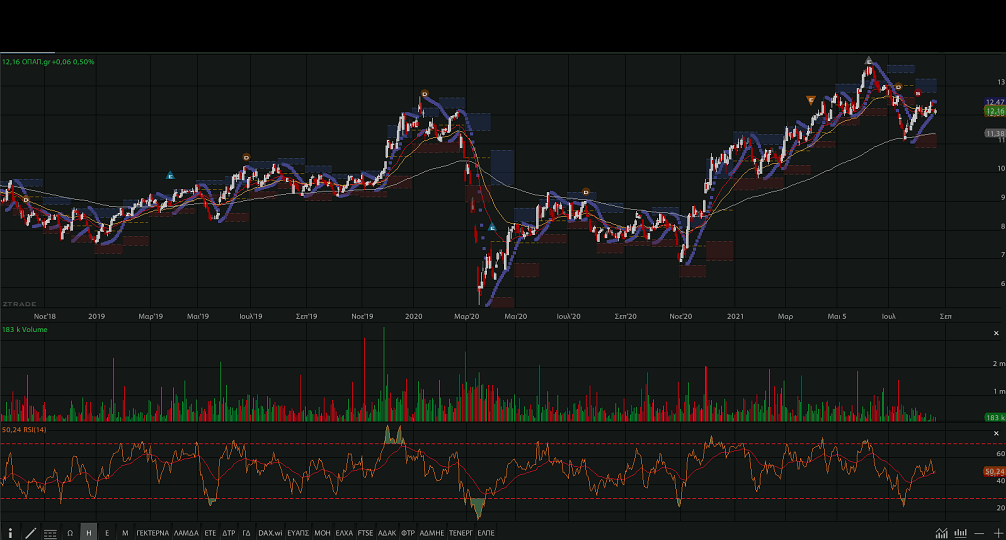
Task: Switch to hourly Ω timeframe
Action: coord(70,533)
